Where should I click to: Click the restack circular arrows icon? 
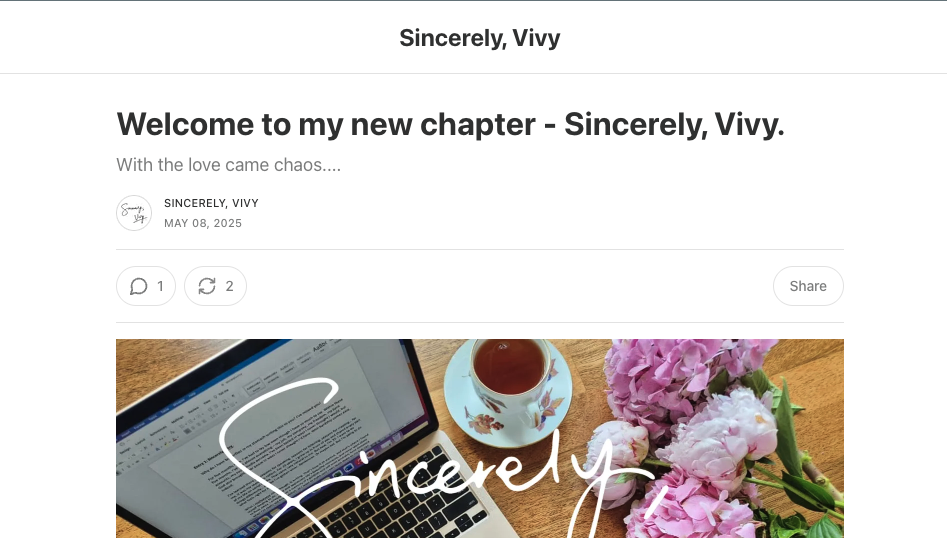[x=207, y=286]
